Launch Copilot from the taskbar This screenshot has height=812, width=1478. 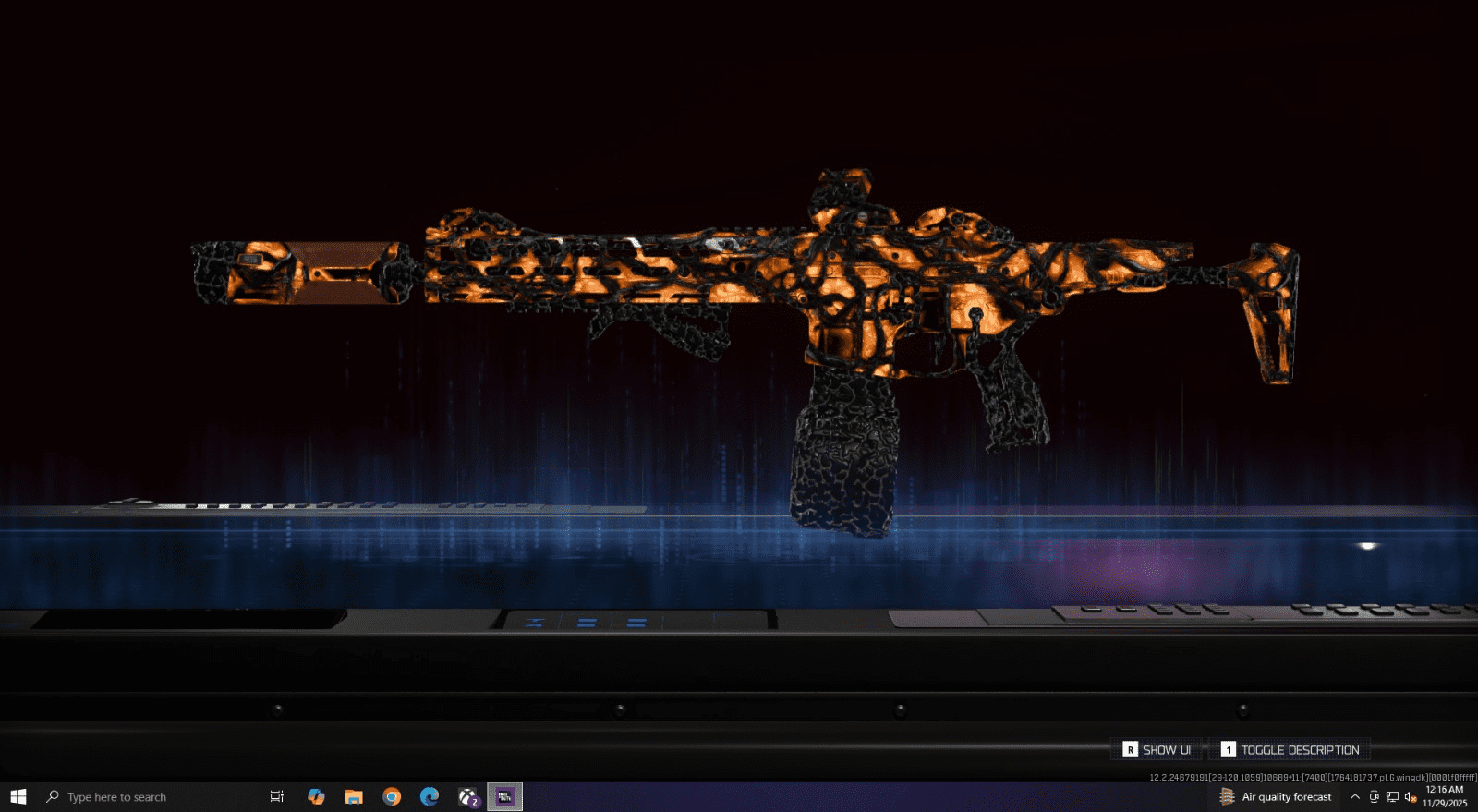316,796
